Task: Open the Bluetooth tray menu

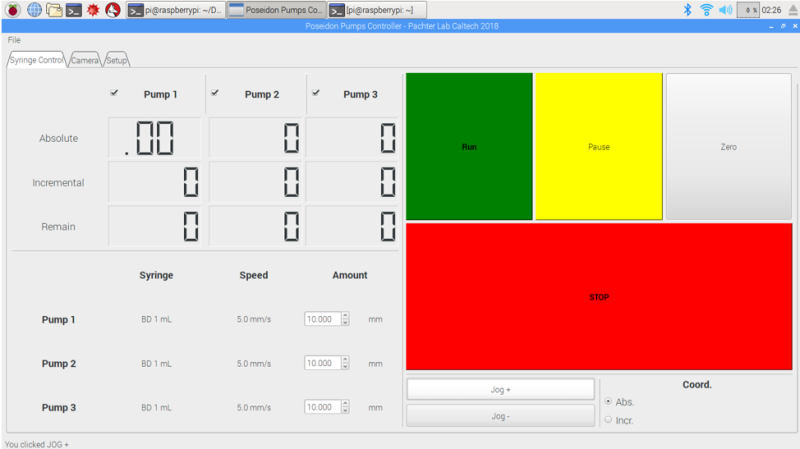Action: [687, 10]
